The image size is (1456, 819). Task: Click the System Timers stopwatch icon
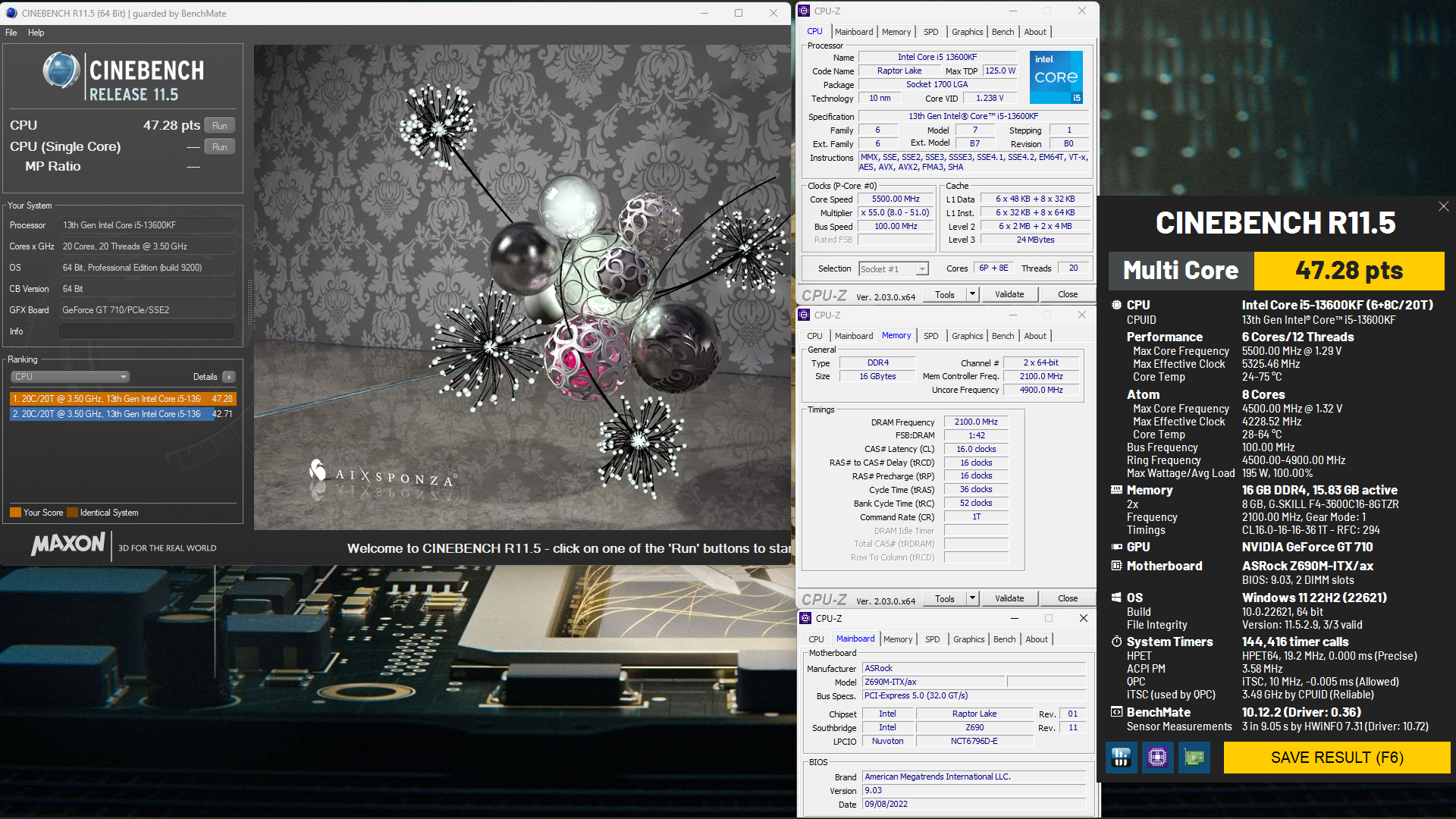point(1116,642)
